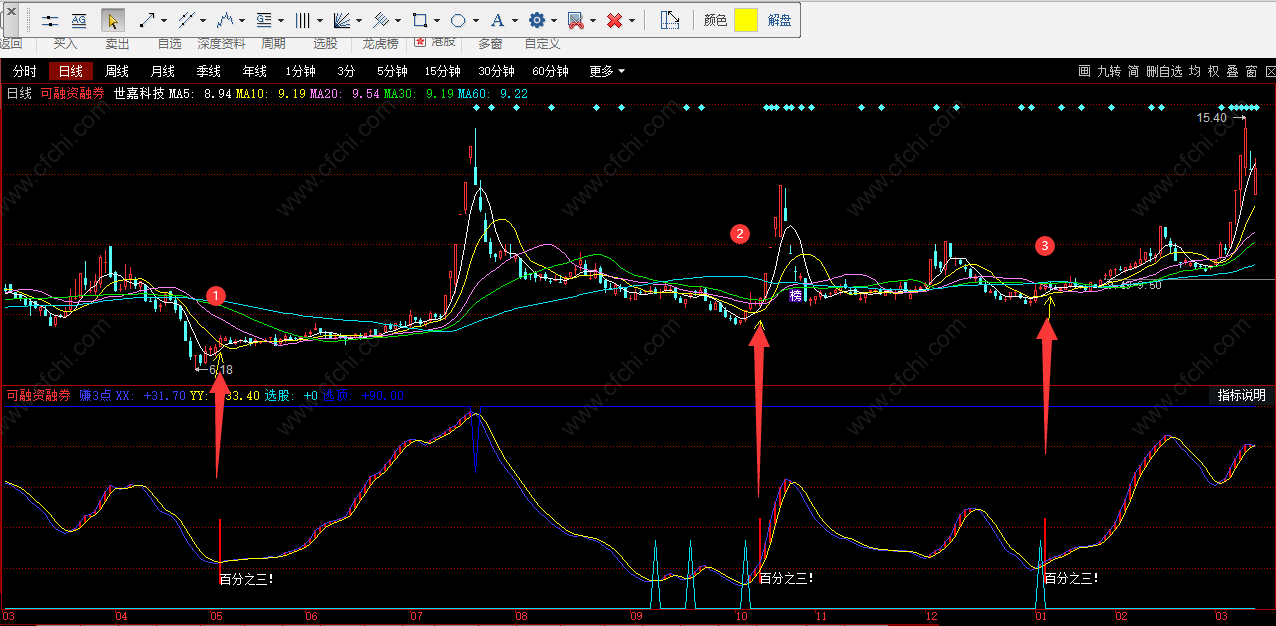Toggle 均 moving average display

1195,71
